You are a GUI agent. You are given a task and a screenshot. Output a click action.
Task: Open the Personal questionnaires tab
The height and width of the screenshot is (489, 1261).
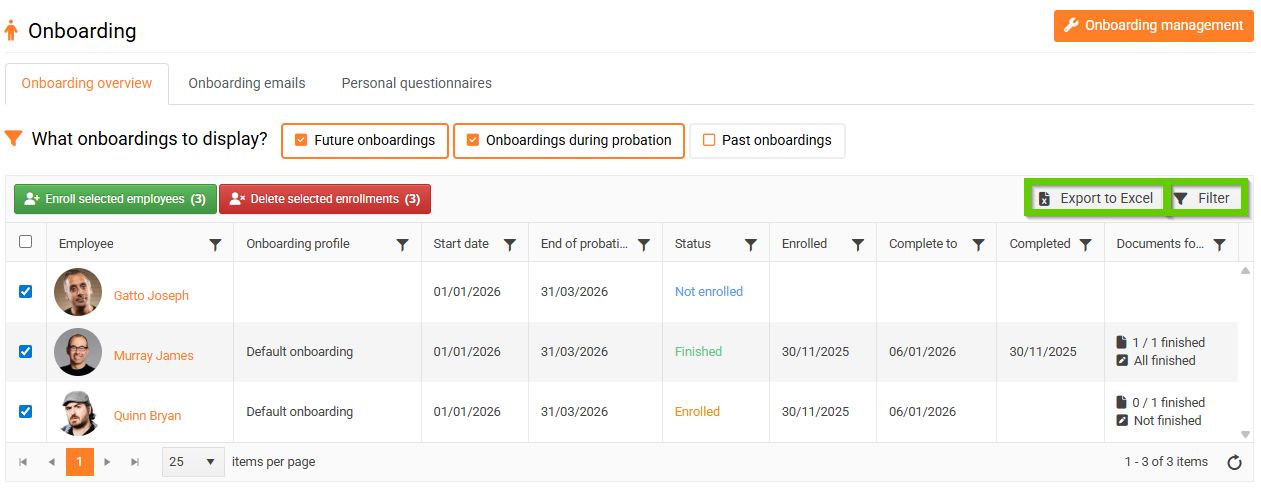[416, 83]
